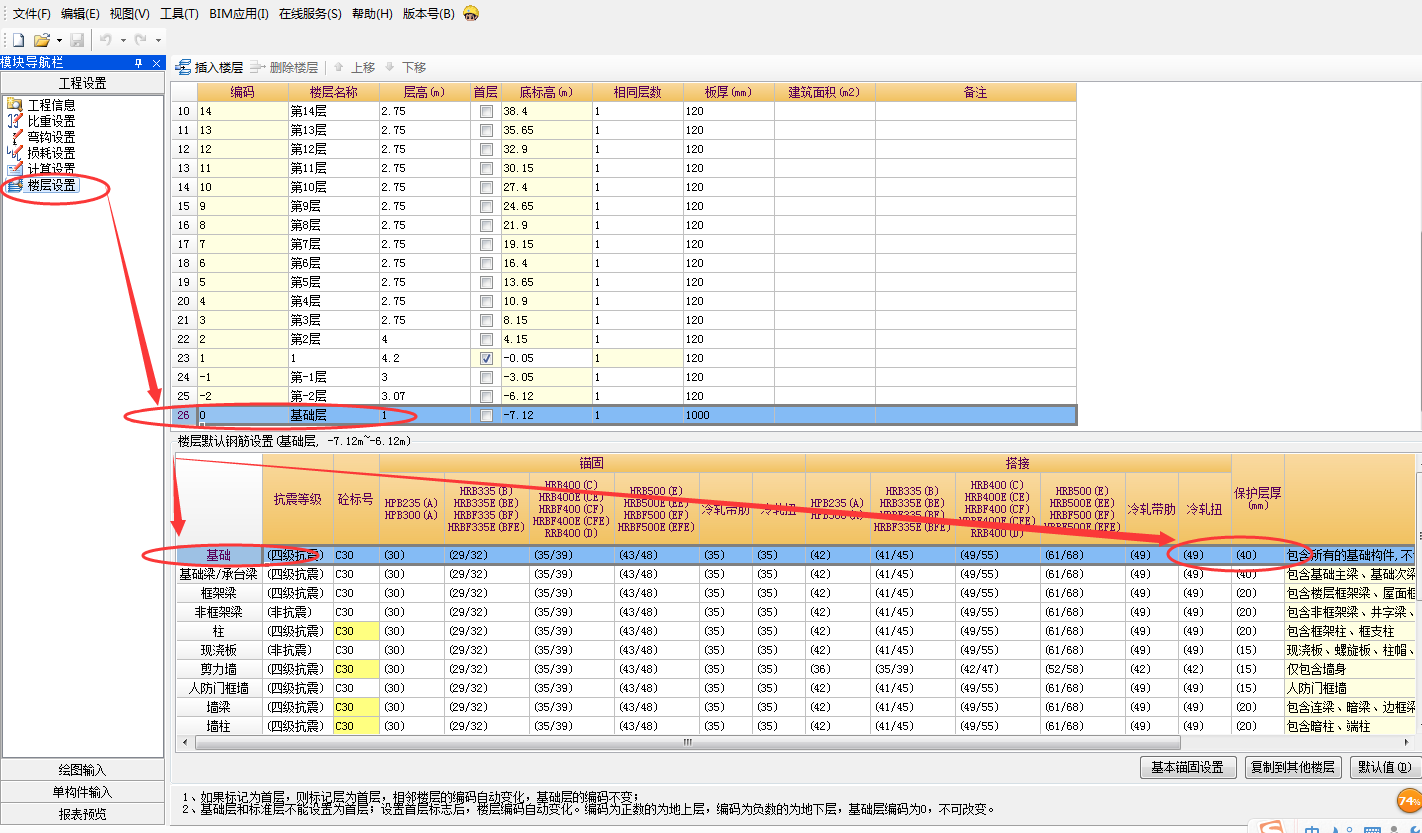The height and width of the screenshot is (833, 1422).
Task: Switch to the 工程设置 panel tab
Action: pos(82,83)
